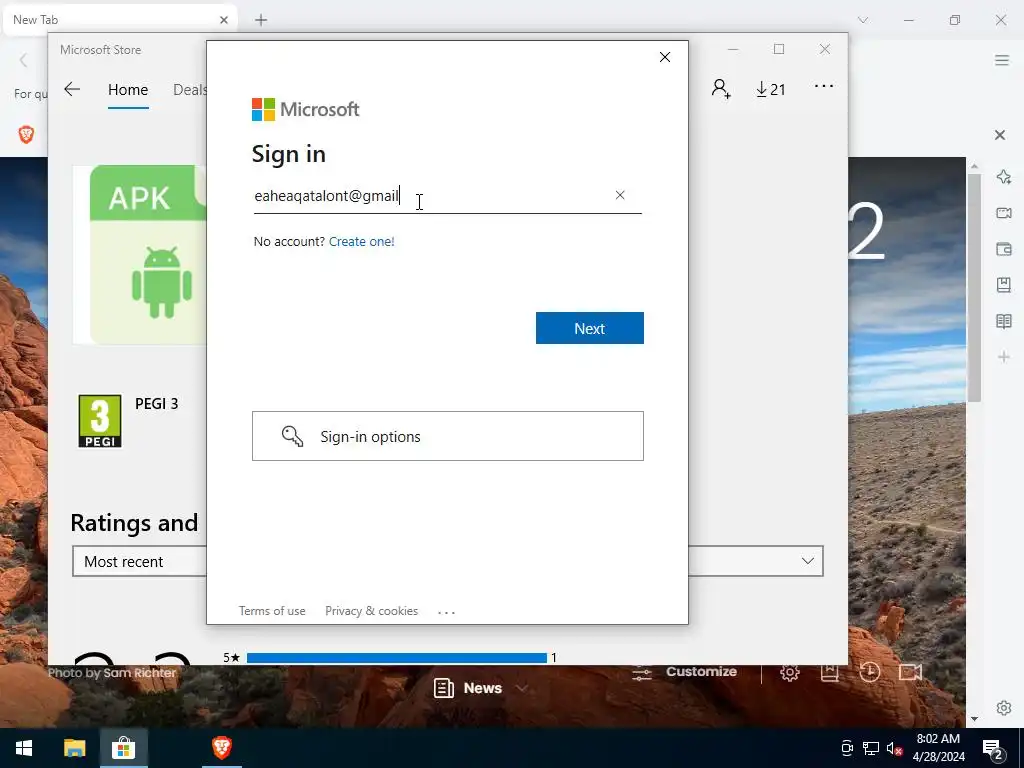This screenshot has height=768, width=1024.
Task: Open bookmarks sidebar icon
Action: (x=1004, y=285)
